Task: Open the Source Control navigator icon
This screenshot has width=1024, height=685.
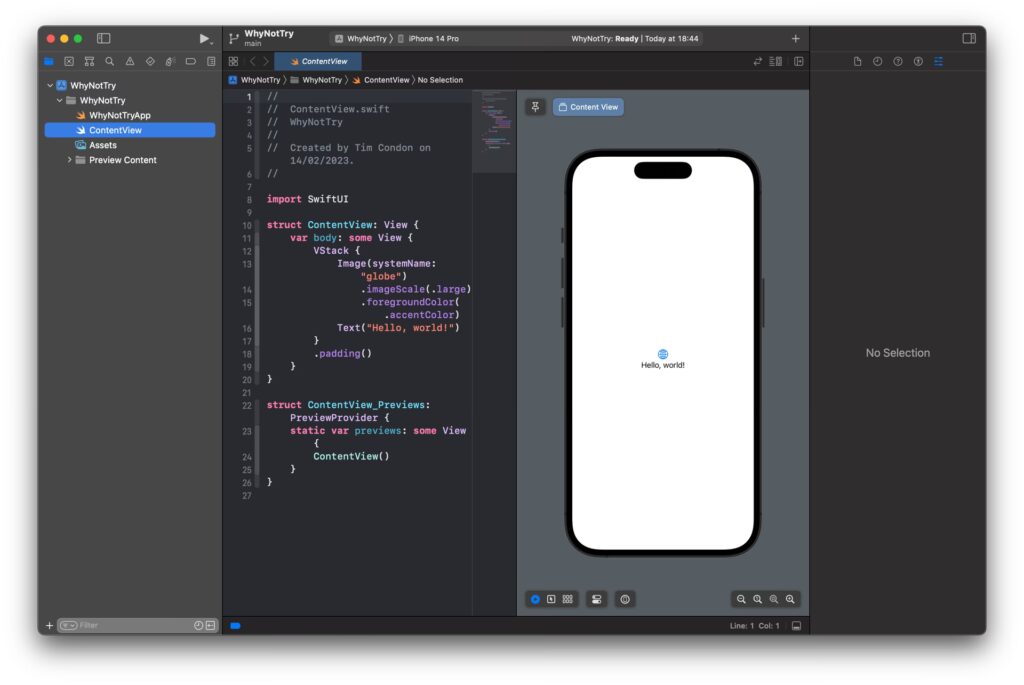Action: pyautogui.click(x=69, y=61)
